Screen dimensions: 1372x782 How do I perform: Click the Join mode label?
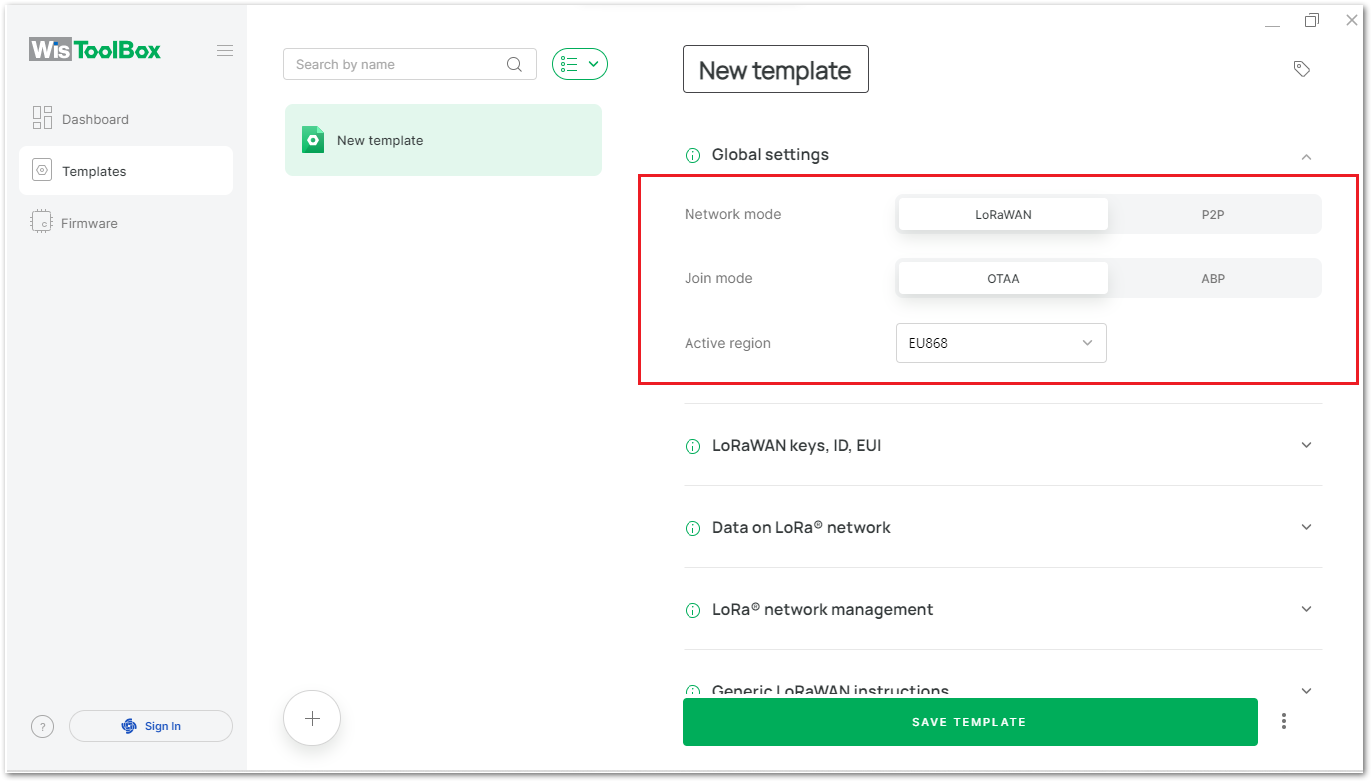pyautogui.click(x=719, y=278)
